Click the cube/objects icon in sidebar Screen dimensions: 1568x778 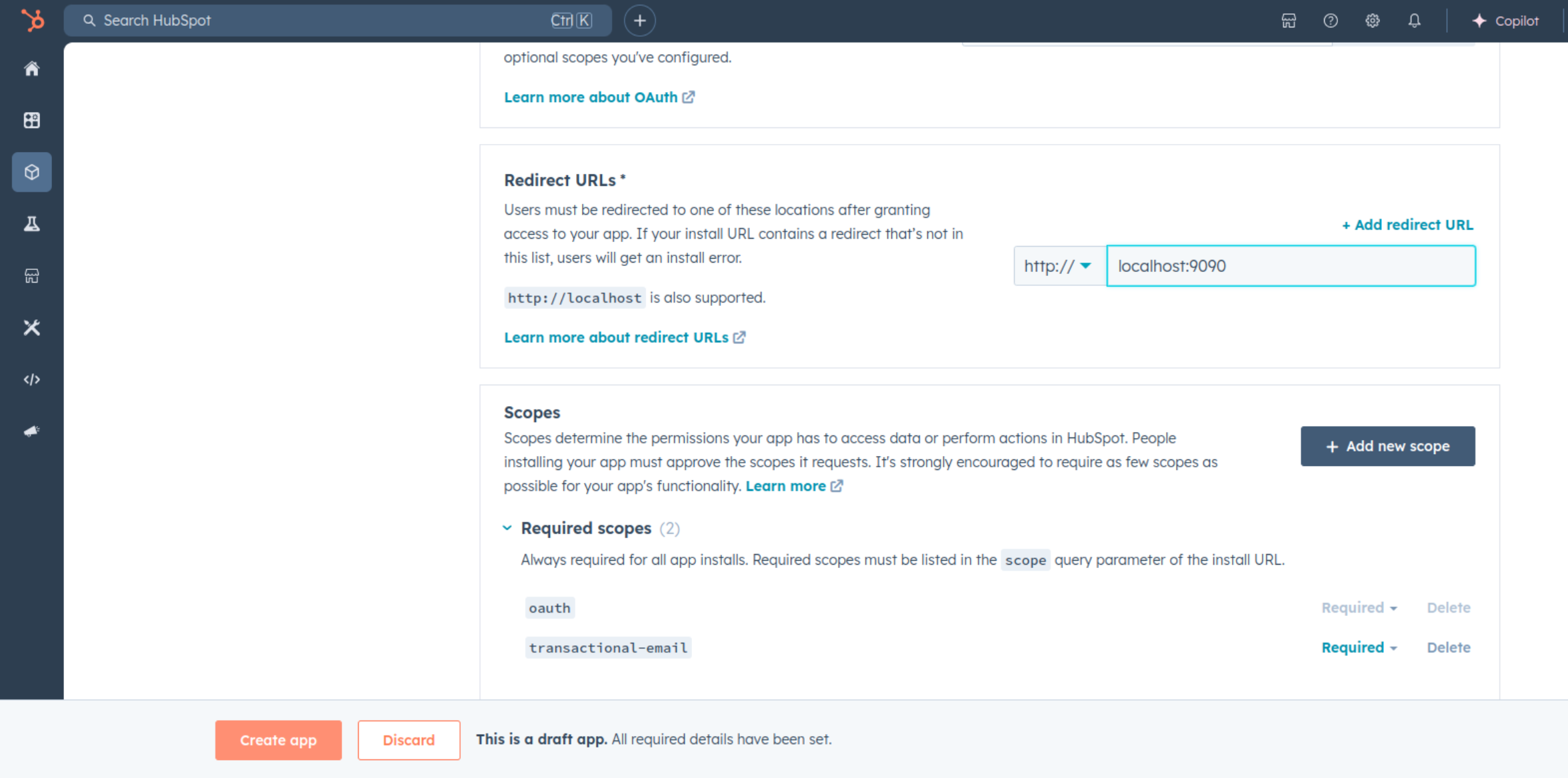click(33, 172)
